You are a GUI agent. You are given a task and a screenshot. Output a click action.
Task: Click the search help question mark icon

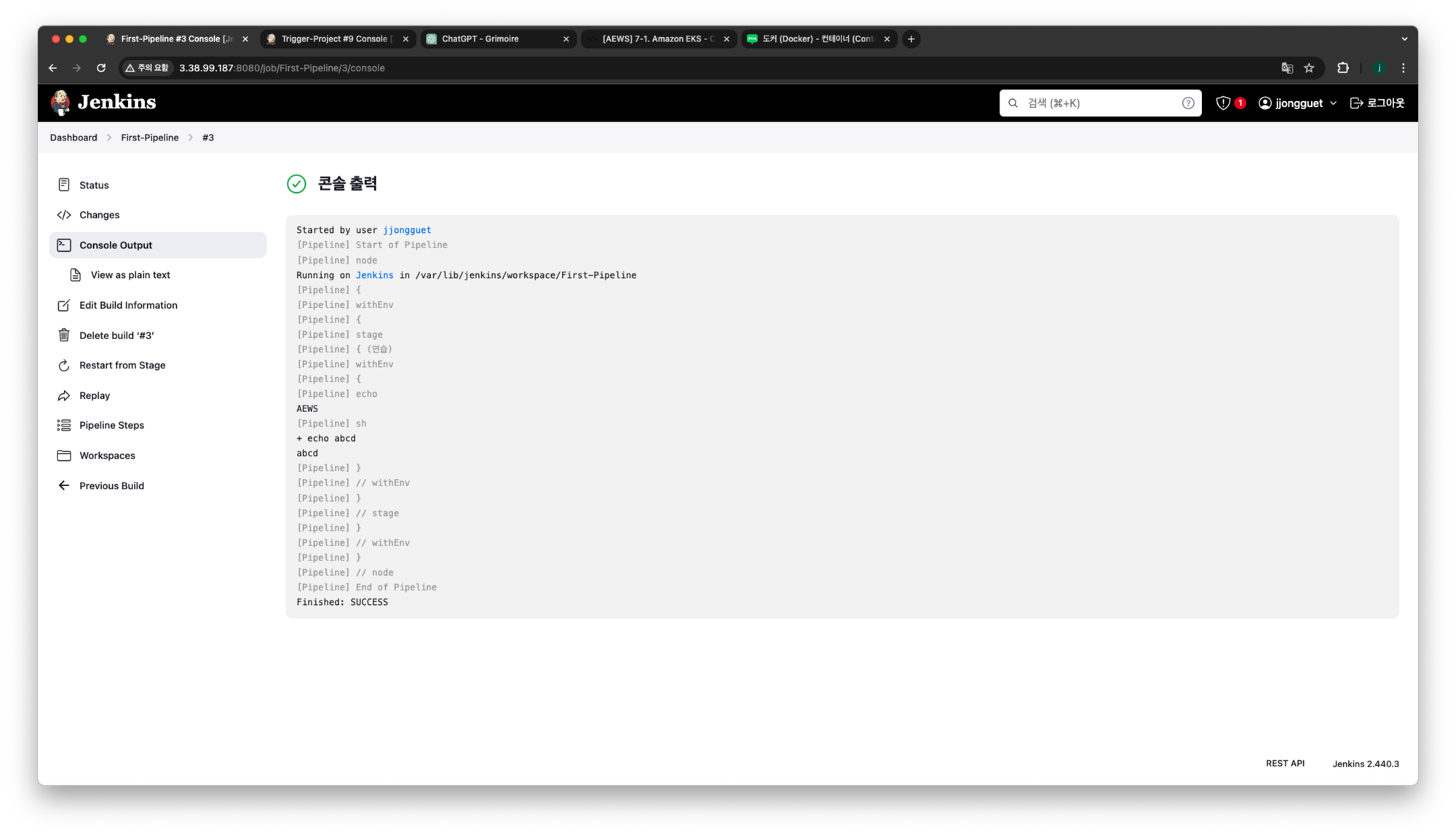pyautogui.click(x=1188, y=103)
